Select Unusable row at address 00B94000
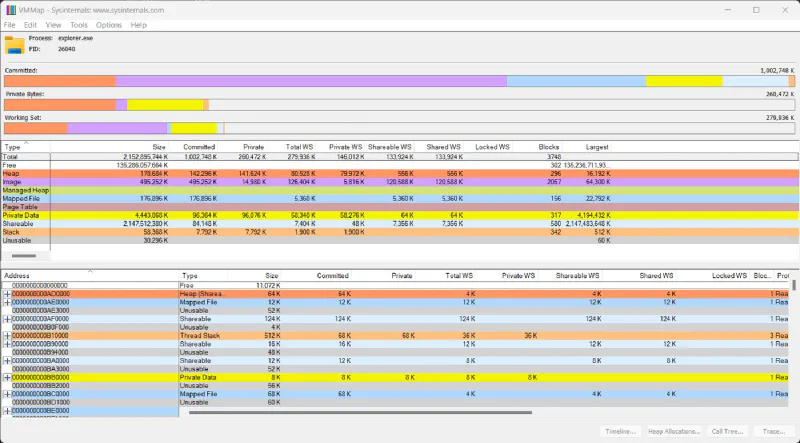Viewport: 800px width, 443px height. pos(395,352)
